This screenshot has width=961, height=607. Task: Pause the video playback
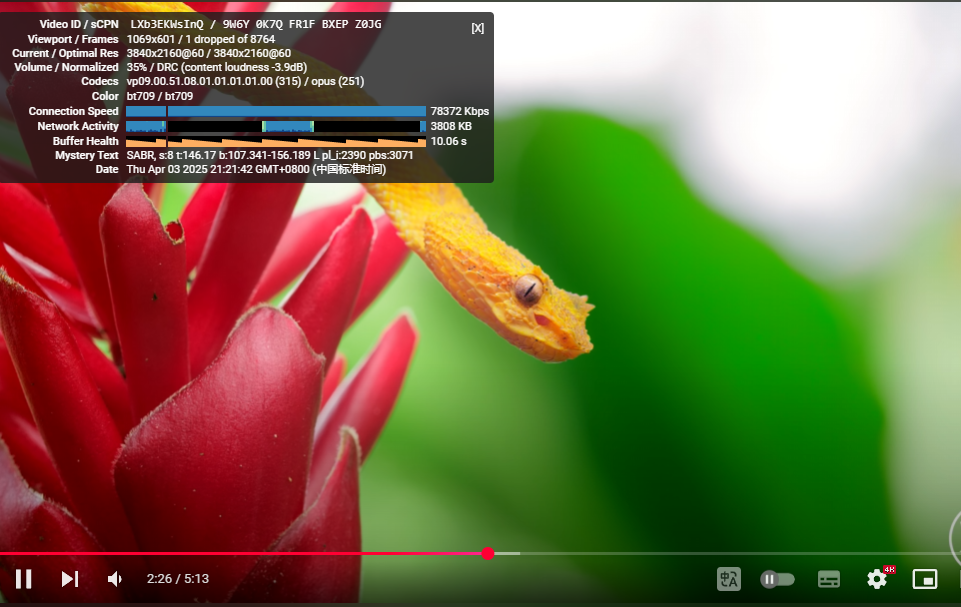point(23,579)
